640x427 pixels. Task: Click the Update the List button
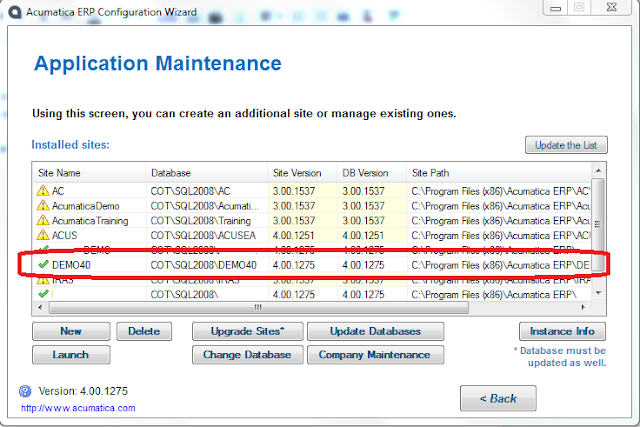click(x=566, y=145)
